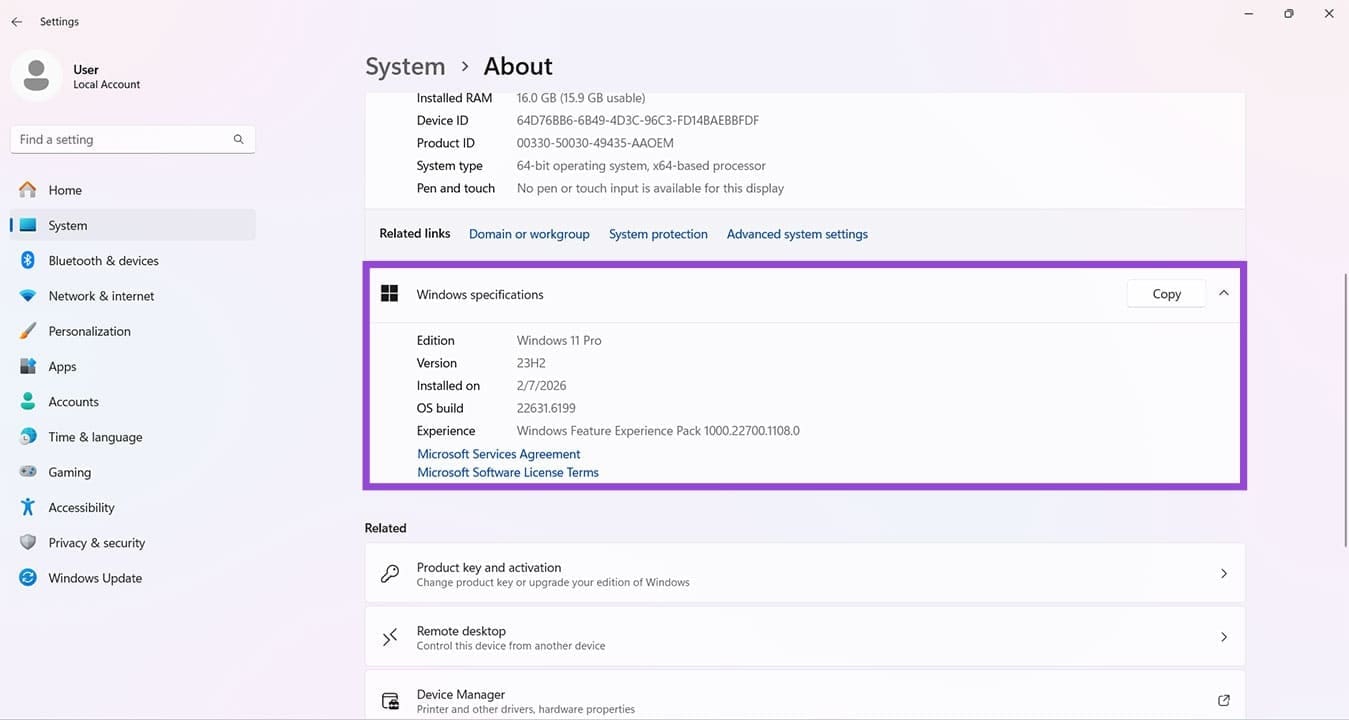Expand the Remote desktop entry

tap(1223, 636)
